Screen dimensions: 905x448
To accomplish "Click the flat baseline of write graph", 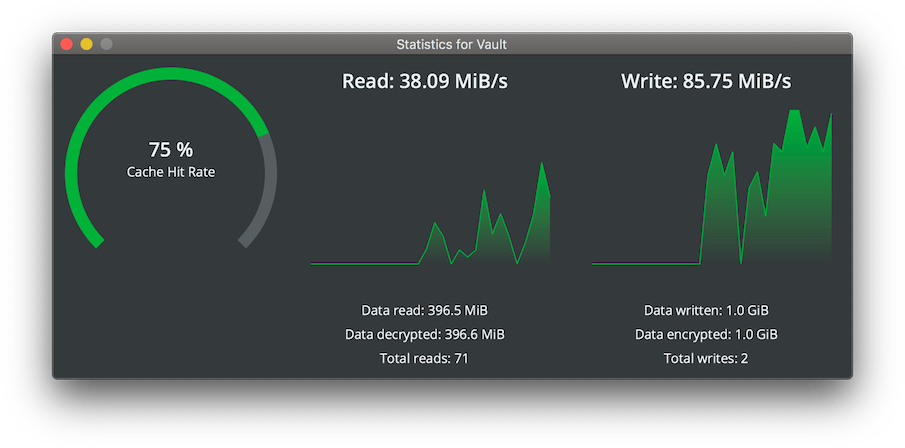I will [x=646, y=264].
